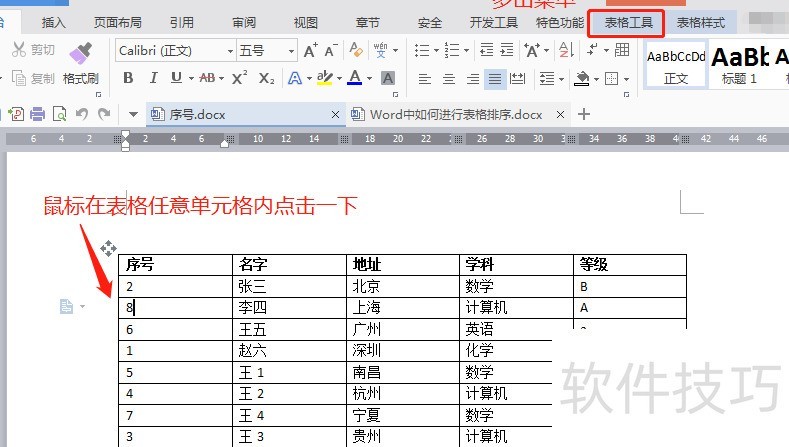The width and height of the screenshot is (789, 447).
Task: Add a new document tab with plus
Action: (x=584, y=114)
